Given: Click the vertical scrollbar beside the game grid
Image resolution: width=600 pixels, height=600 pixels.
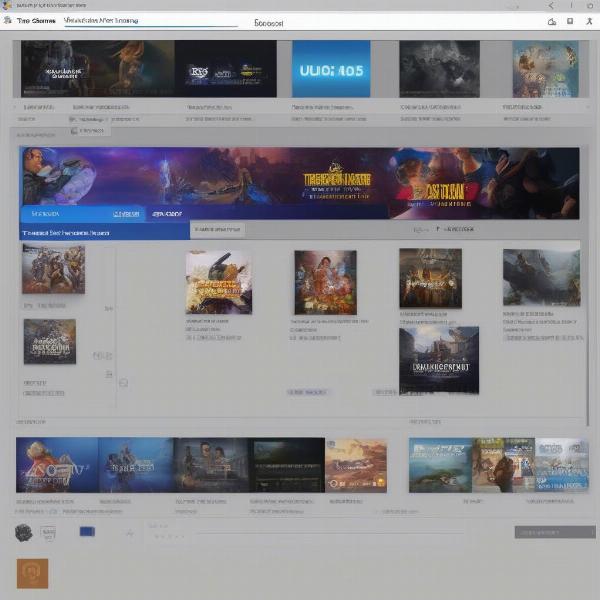Looking at the screenshot, I should [x=588, y=333].
